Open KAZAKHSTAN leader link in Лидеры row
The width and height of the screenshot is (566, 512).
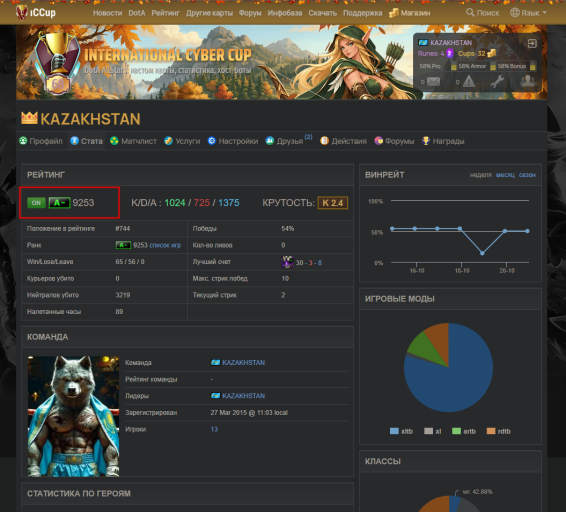pyautogui.click(x=243, y=396)
